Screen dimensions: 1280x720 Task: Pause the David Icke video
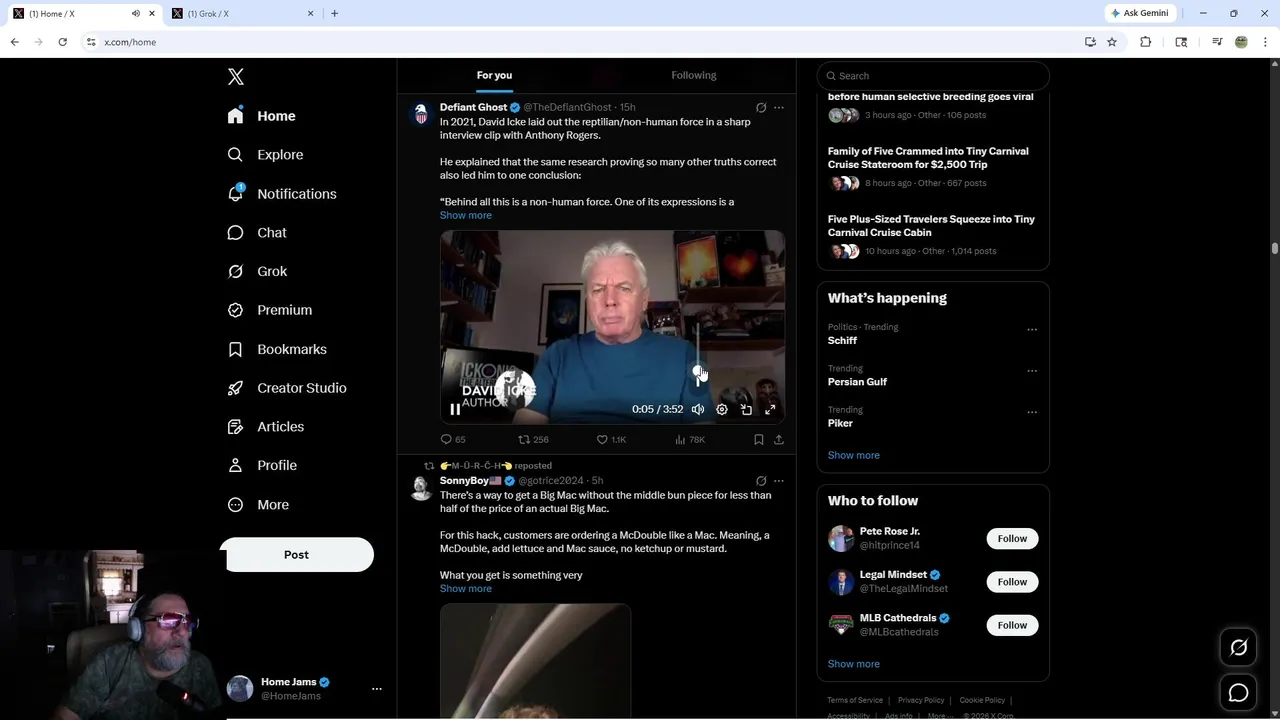point(455,409)
